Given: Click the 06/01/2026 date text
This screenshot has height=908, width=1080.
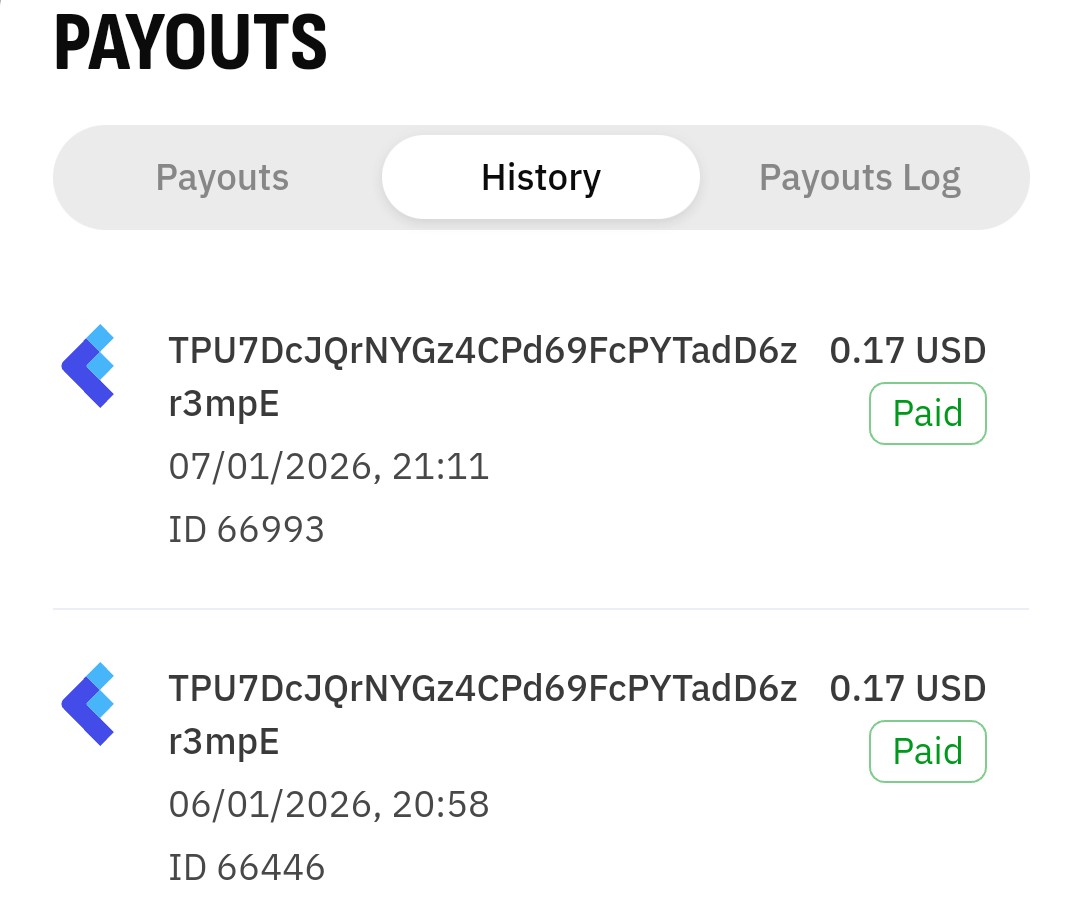Looking at the screenshot, I should coord(270,805).
